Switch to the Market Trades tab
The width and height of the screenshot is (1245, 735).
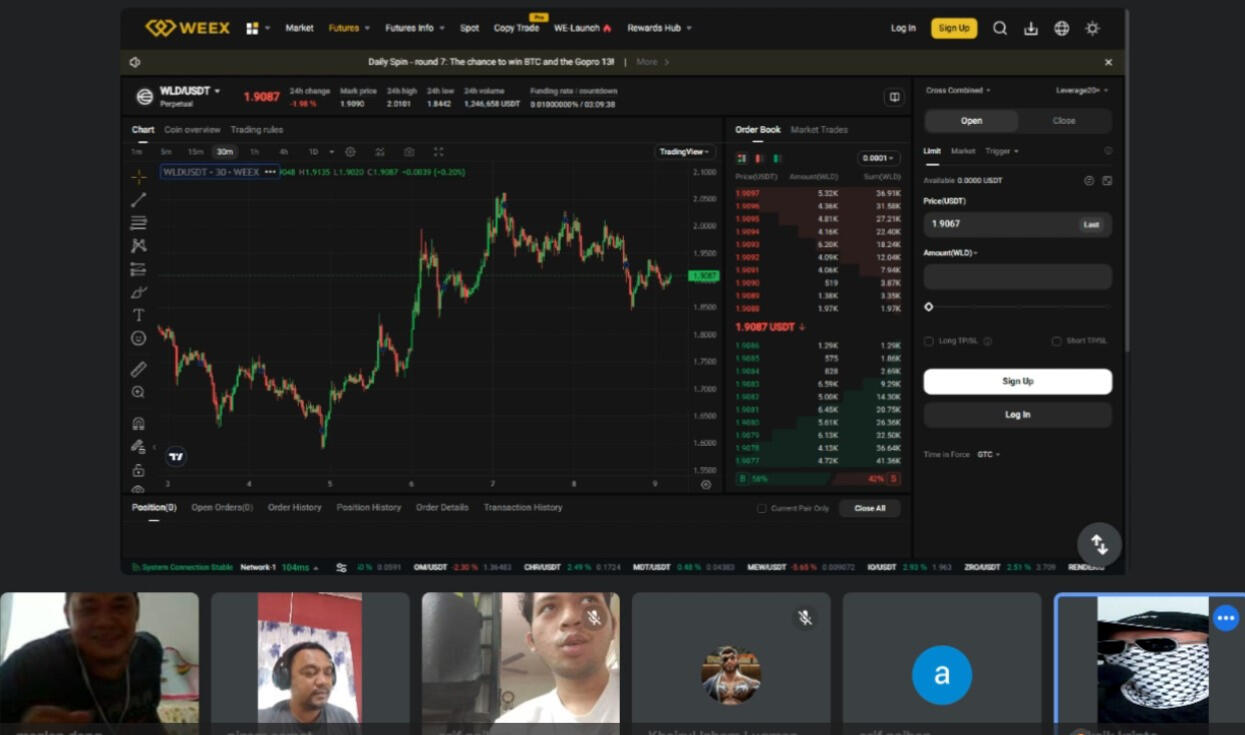pos(819,130)
